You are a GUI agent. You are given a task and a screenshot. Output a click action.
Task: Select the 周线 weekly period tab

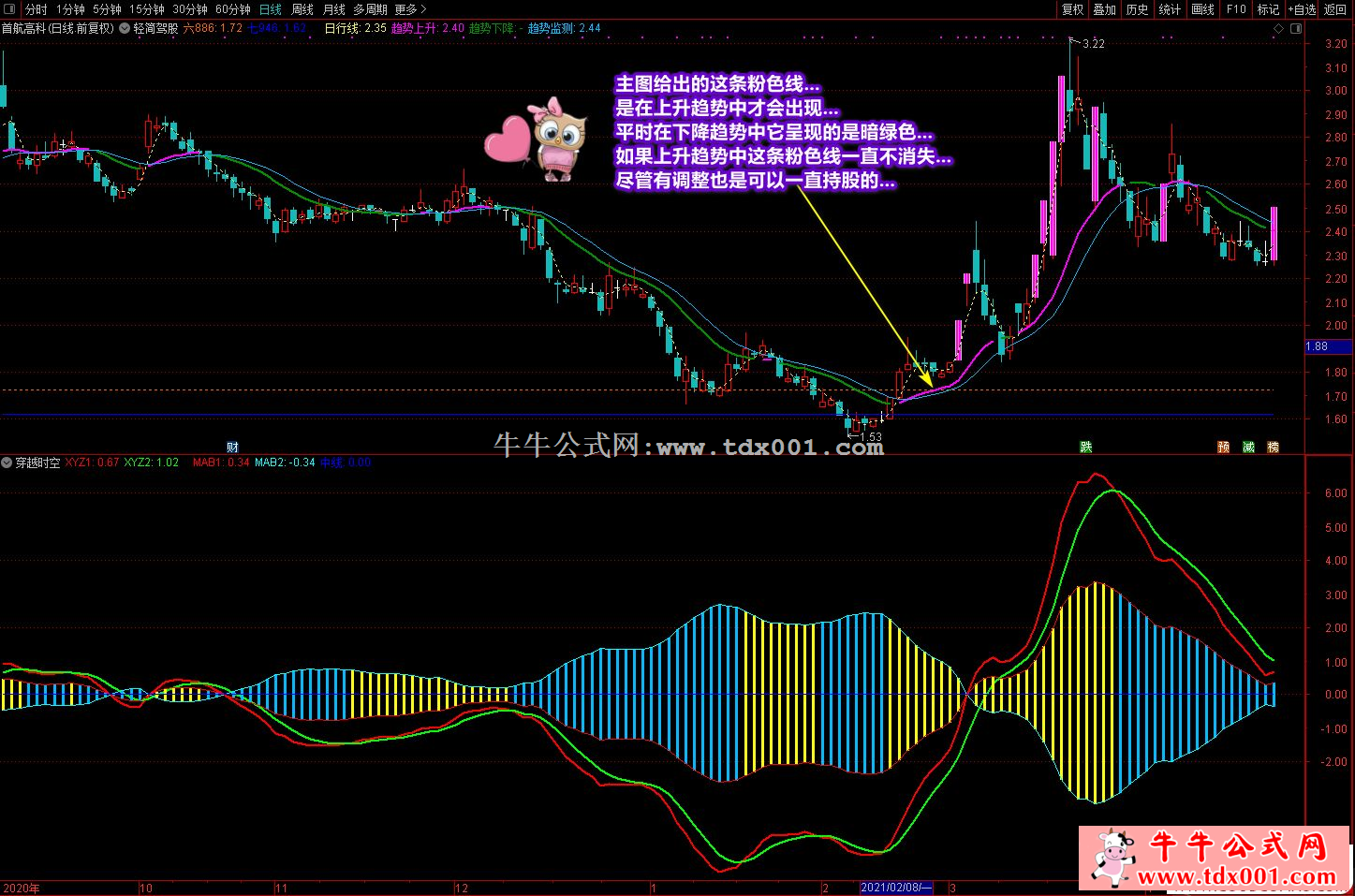302,9
